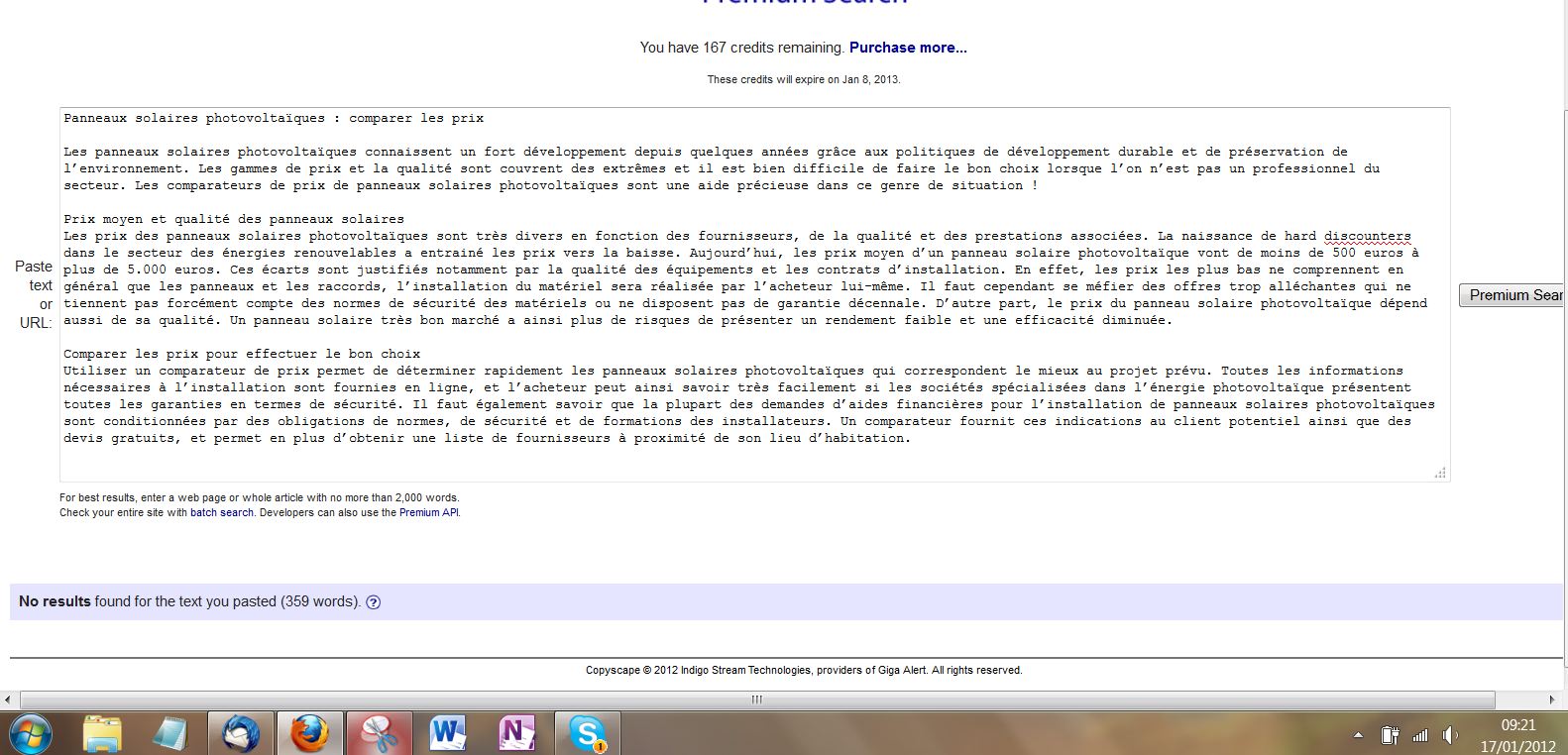
Task: Open Windows Explorer folder icon
Action: click(102, 734)
